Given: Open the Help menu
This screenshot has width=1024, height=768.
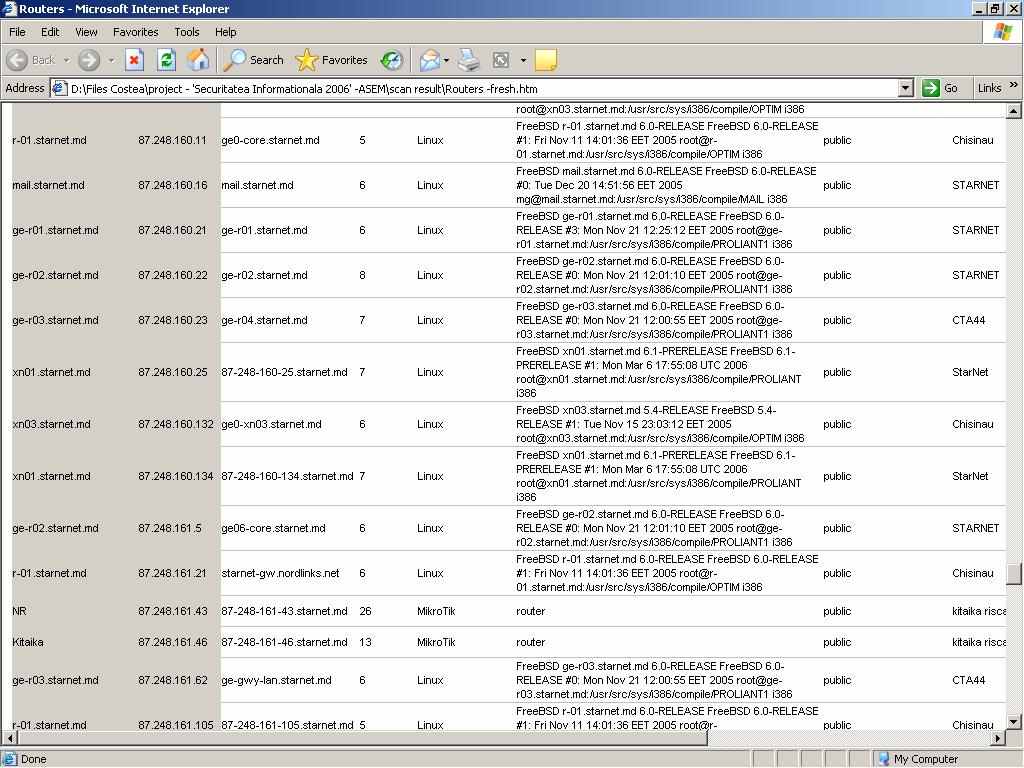Looking at the screenshot, I should pos(226,32).
